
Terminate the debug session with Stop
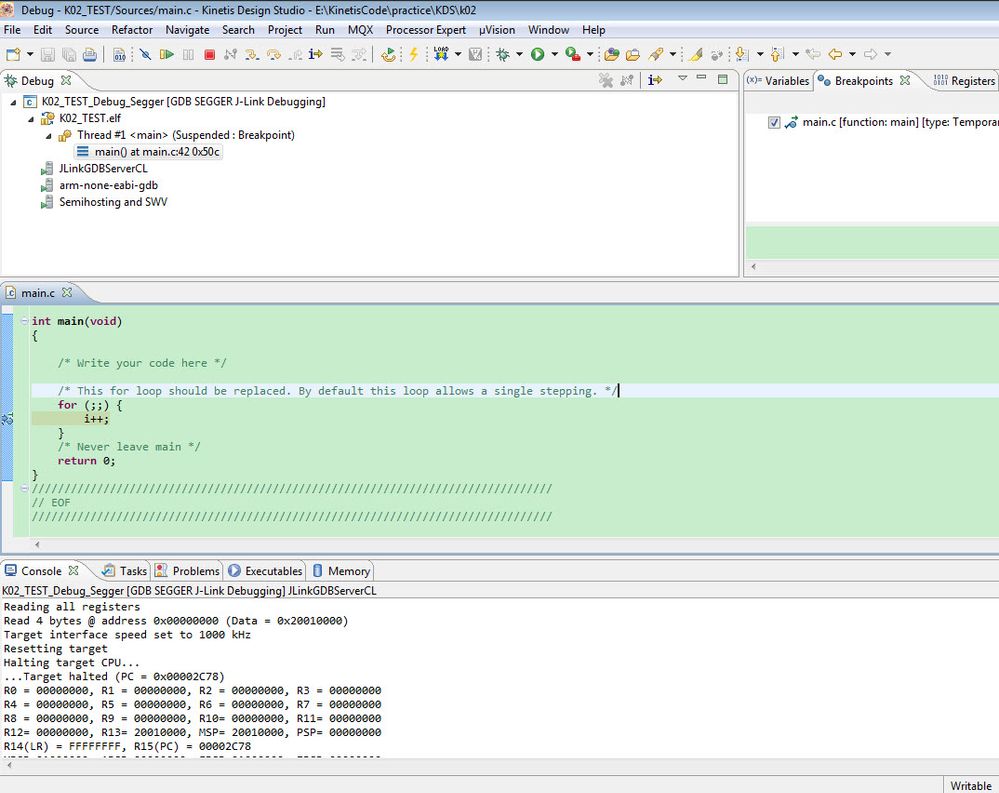point(209,55)
